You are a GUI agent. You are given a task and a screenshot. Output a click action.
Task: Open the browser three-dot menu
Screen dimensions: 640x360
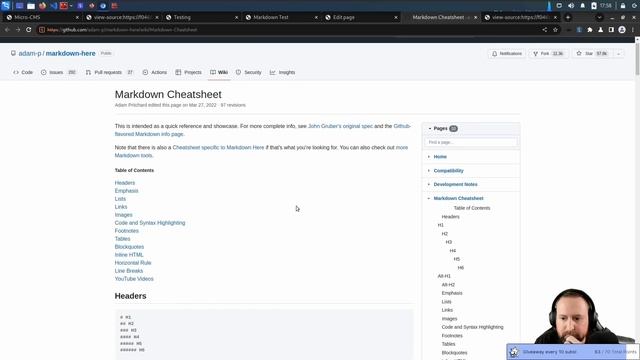(x=633, y=30)
